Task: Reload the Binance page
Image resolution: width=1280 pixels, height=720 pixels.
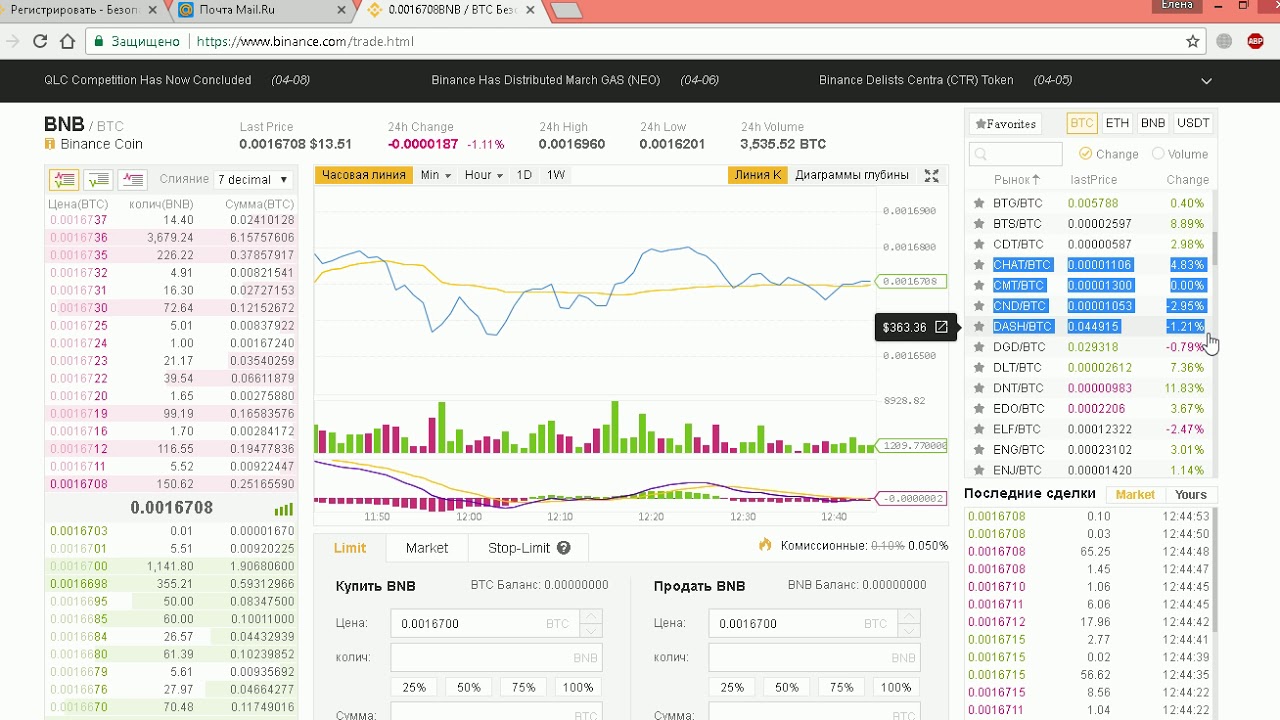Action: (x=40, y=41)
